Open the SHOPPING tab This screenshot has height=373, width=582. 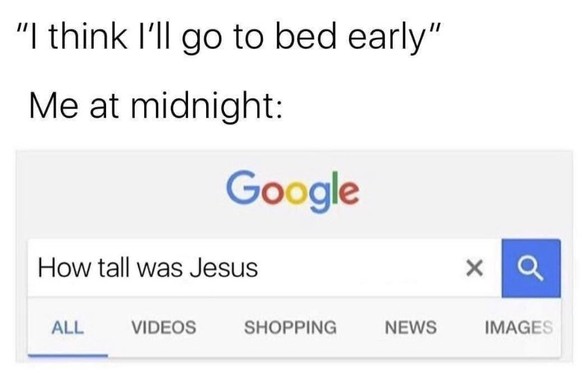pos(290,327)
